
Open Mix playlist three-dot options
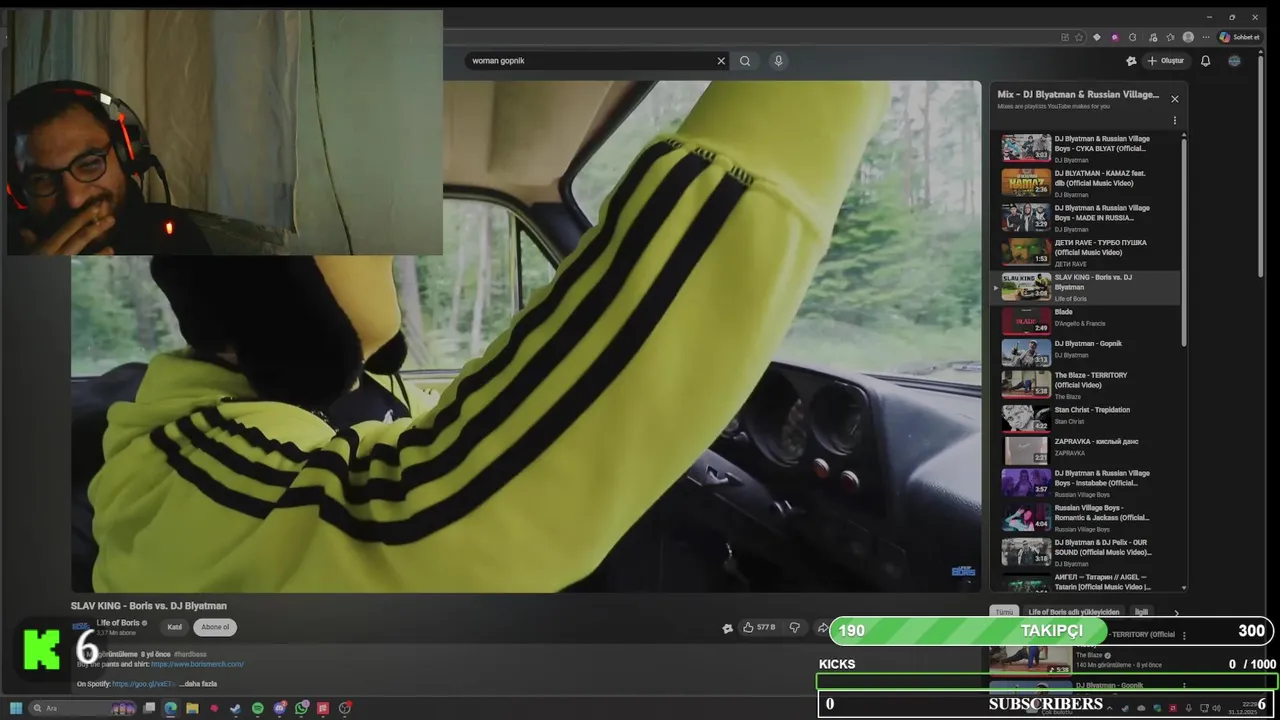(x=1175, y=120)
